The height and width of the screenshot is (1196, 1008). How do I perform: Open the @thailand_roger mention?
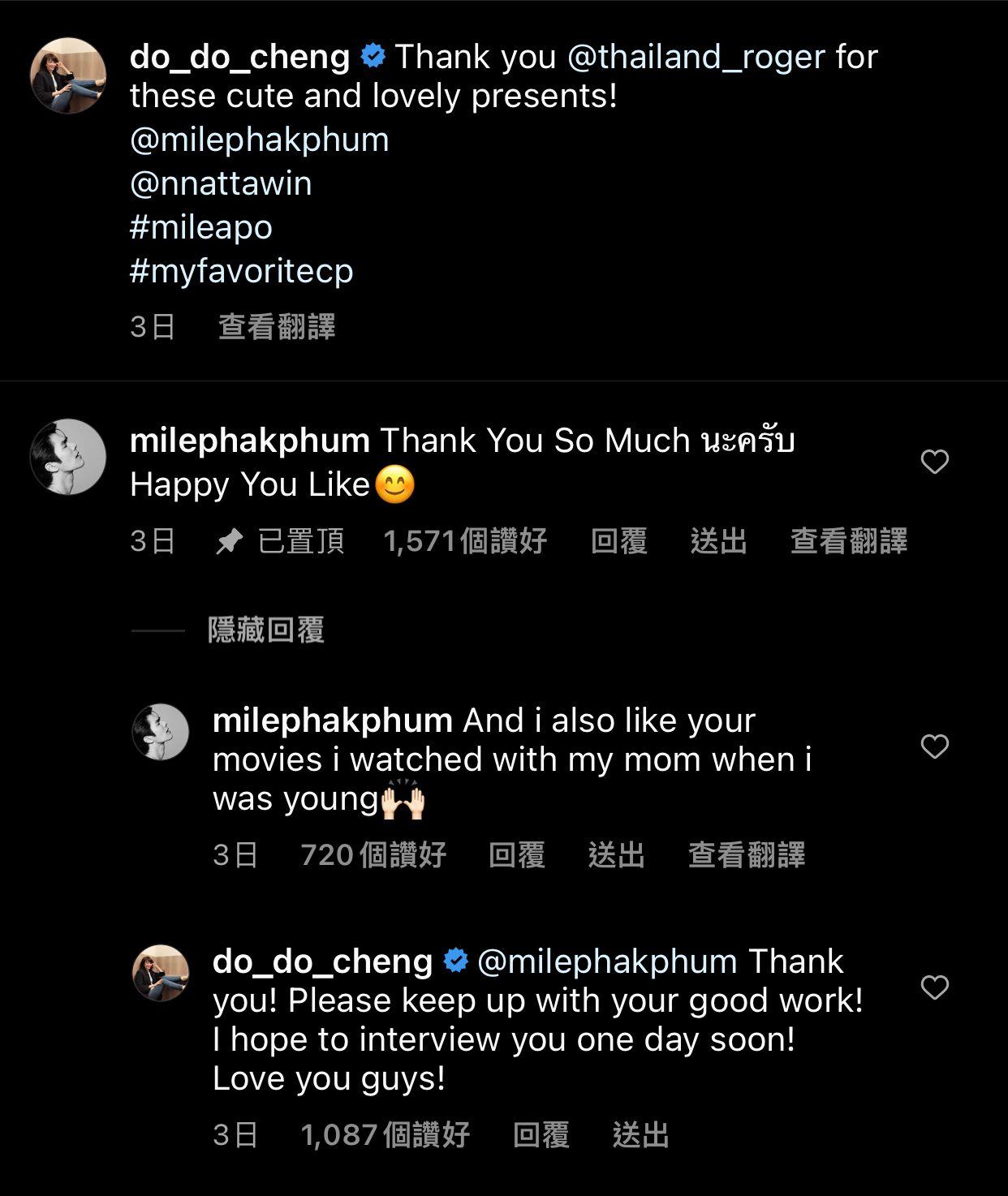pyautogui.click(x=696, y=58)
